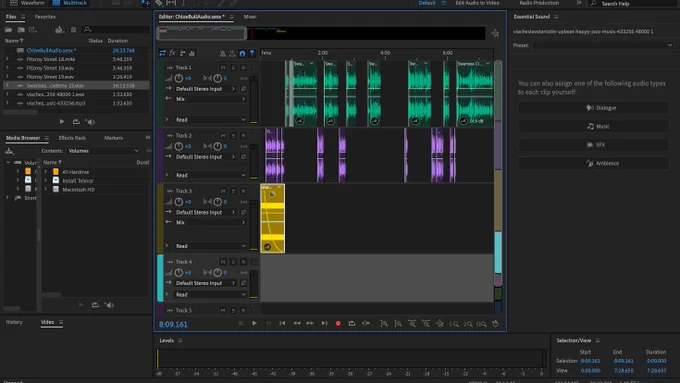Click Track 2 pan knob
Screen dimensions: 680x383
click(217, 146)
